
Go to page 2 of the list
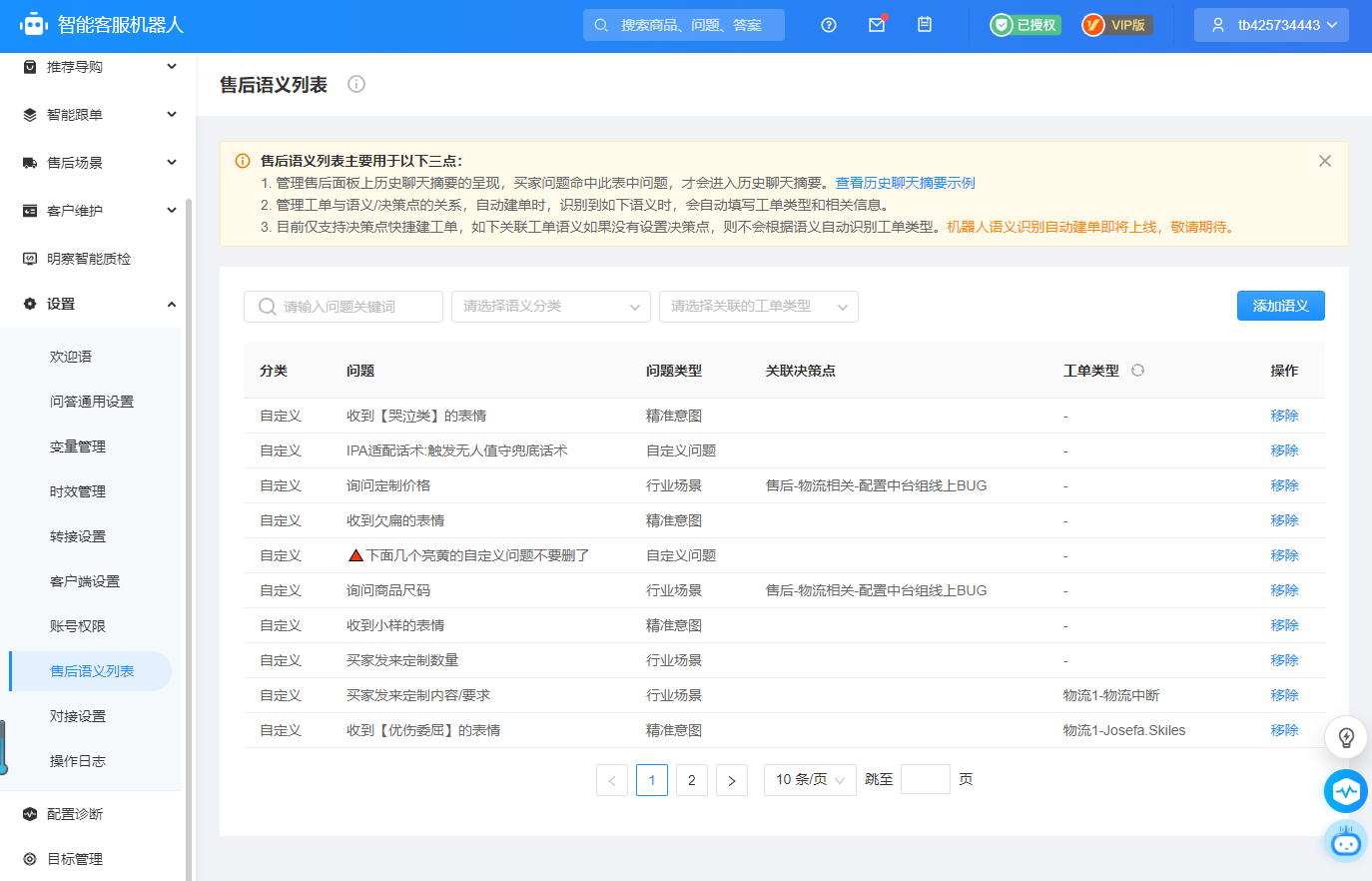pyautogui.click(x=692, y=780)
